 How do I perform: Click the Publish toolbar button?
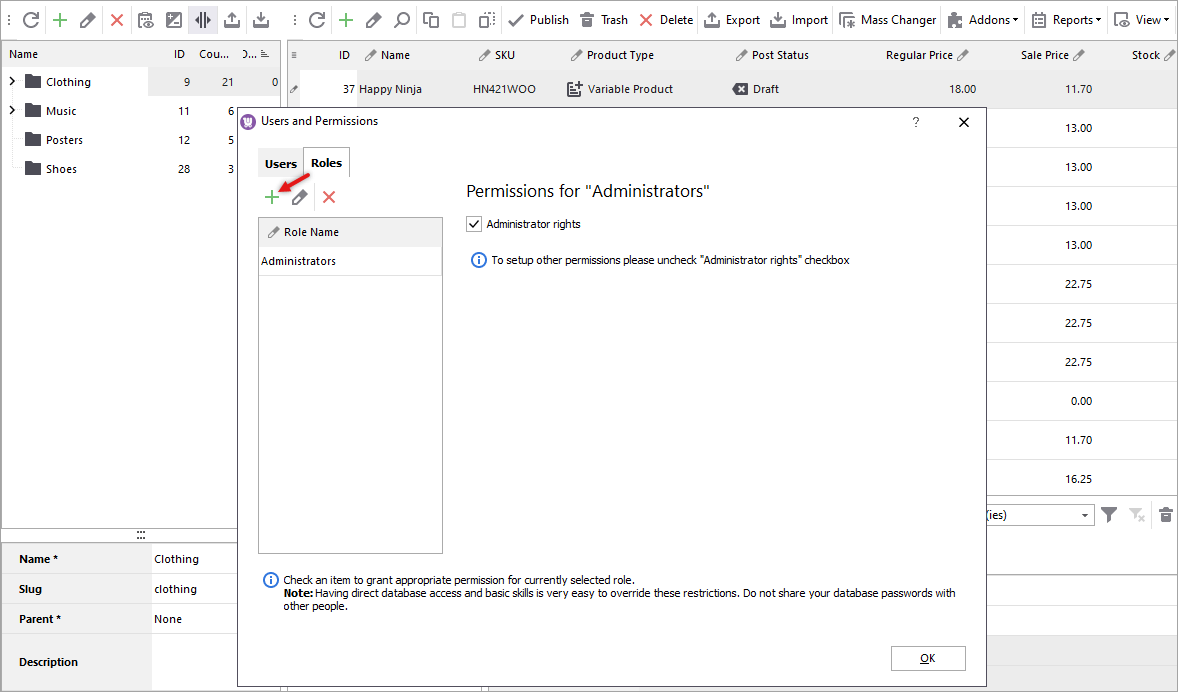coord(538,20)
